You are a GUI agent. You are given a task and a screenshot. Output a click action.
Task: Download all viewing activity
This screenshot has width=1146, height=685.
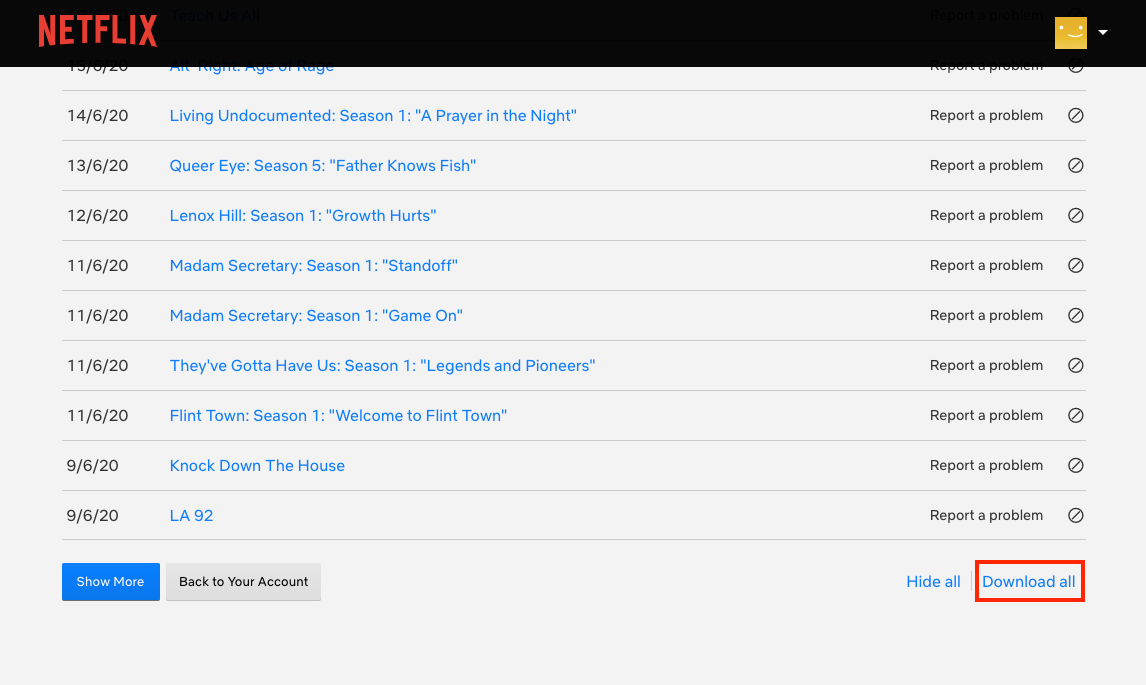pos(1028,582)
